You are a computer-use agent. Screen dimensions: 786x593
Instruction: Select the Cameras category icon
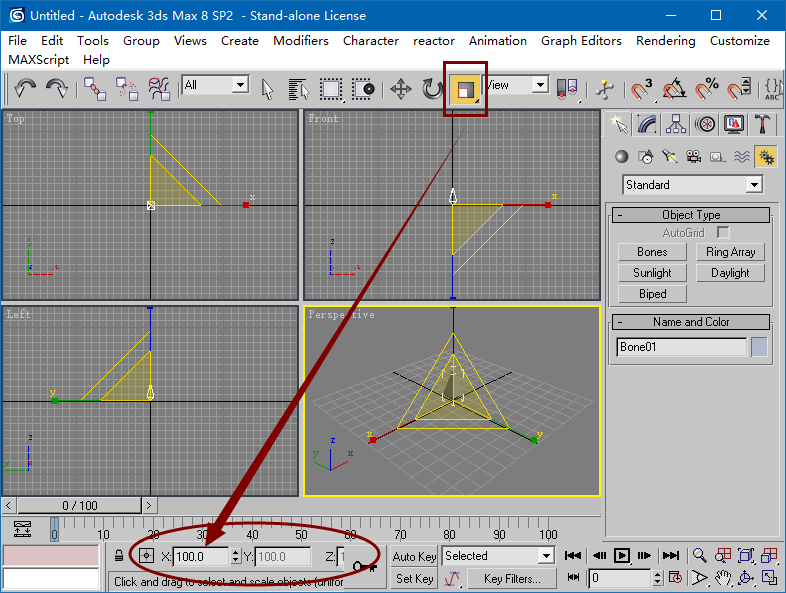tap(693, 157)
